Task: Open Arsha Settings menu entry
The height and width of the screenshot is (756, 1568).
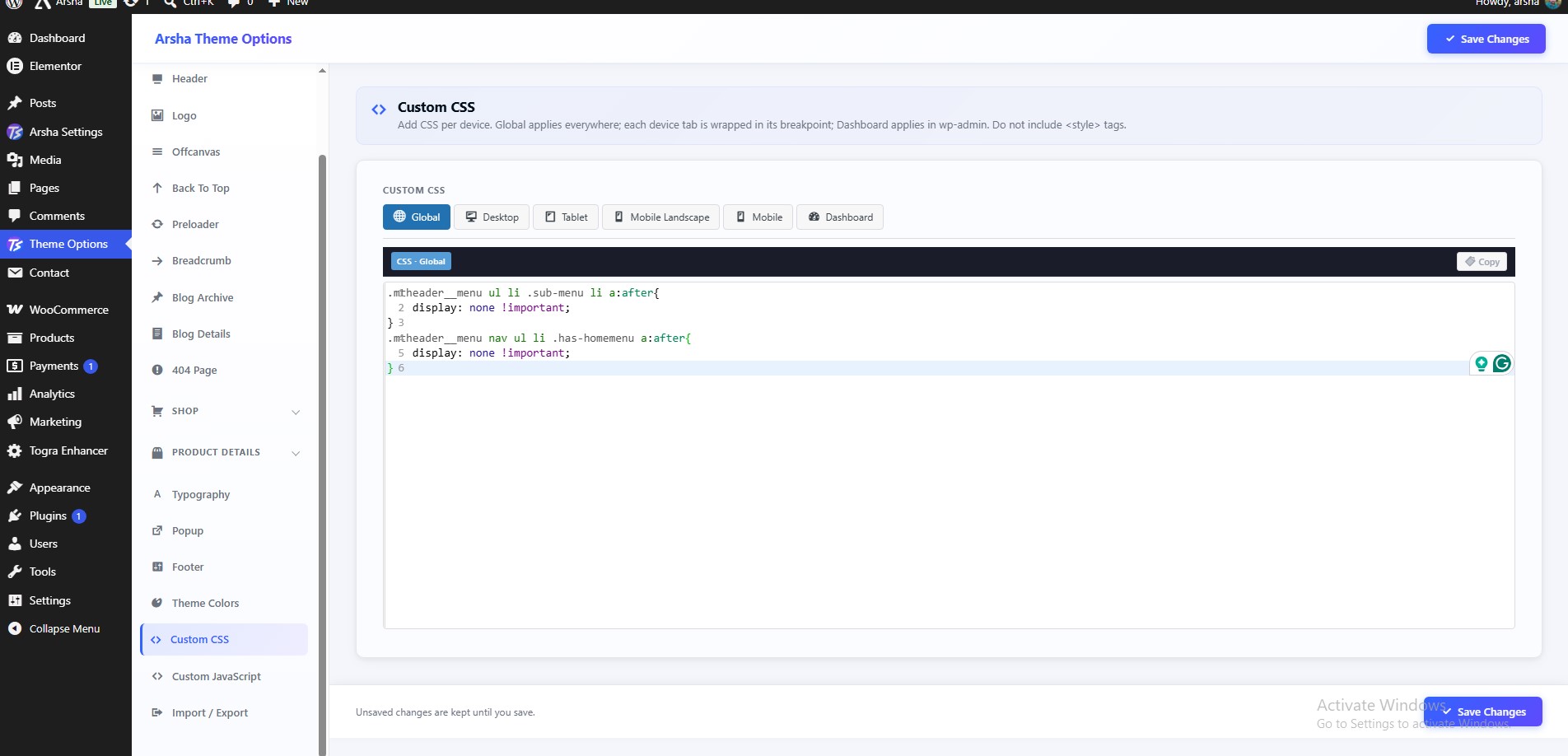Action: click(x=66, y=132)
